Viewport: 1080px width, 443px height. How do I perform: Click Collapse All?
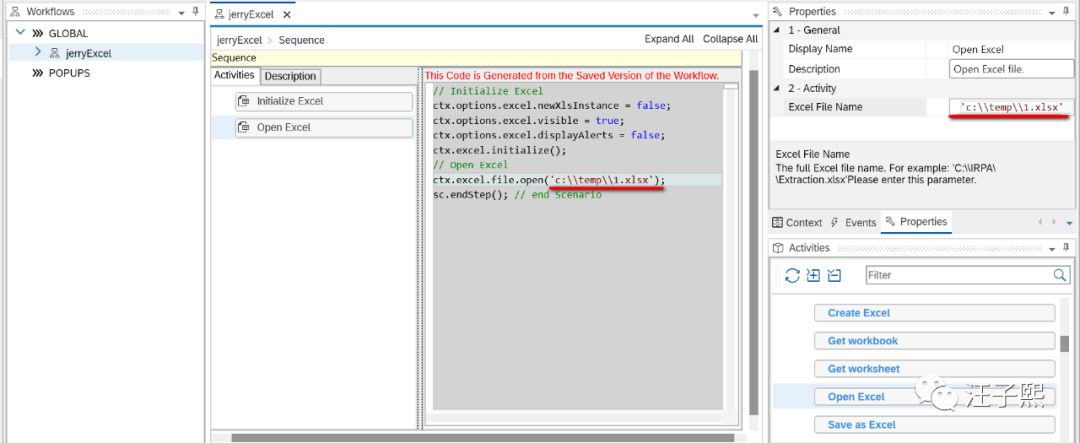[x=730, y=39]
